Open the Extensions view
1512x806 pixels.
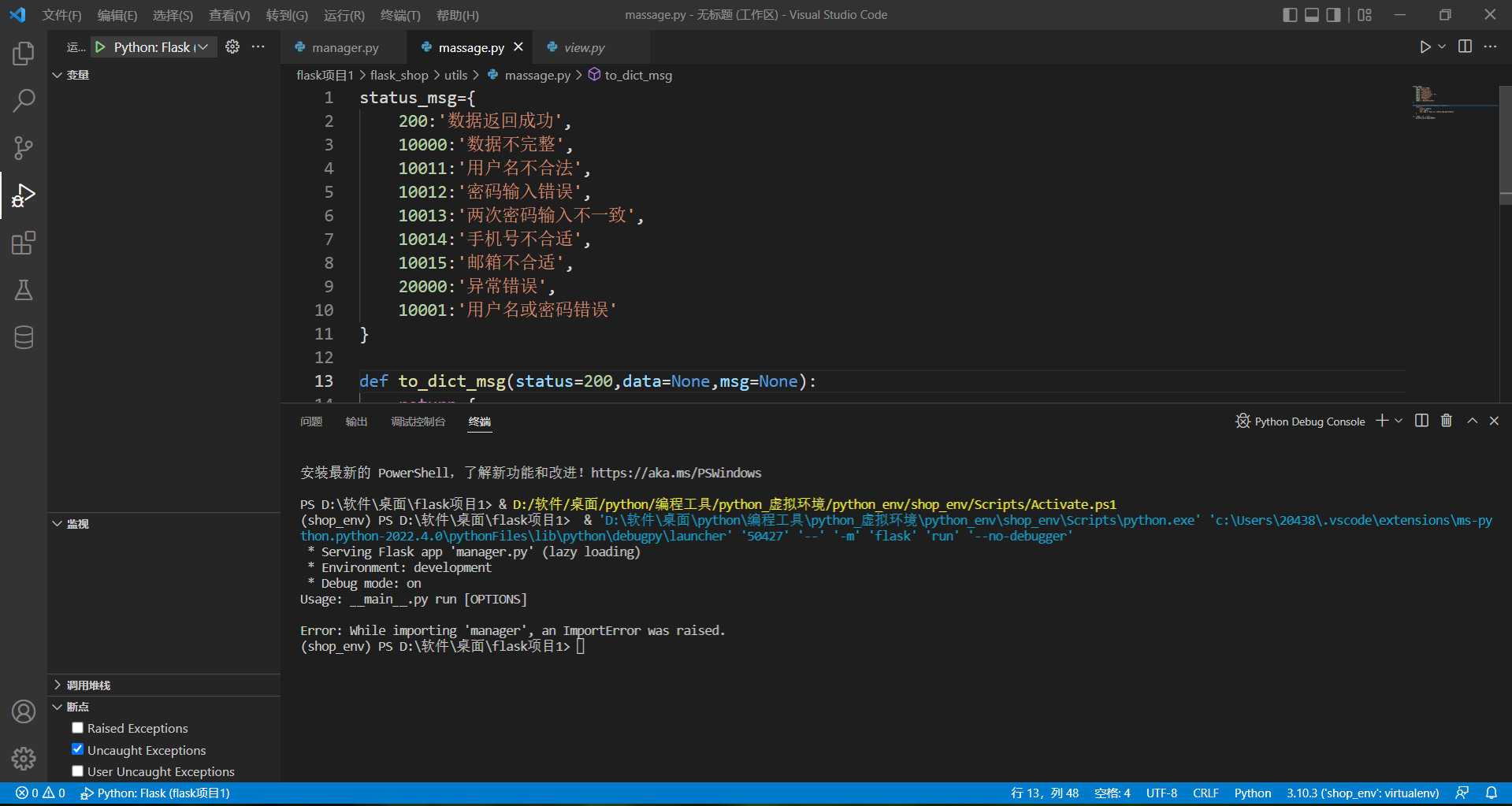coord(24,243)
